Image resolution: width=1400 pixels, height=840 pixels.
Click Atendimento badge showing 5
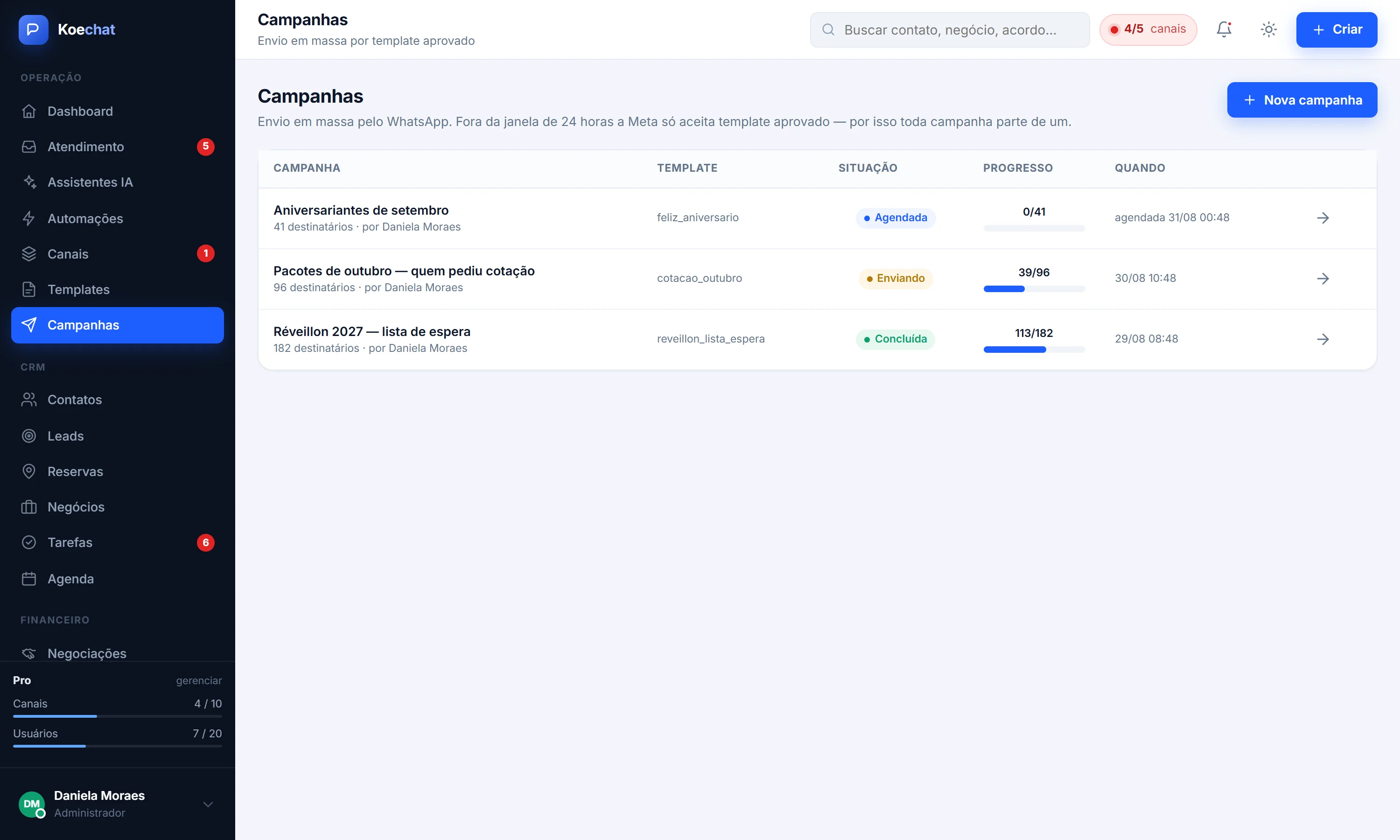pyautogui.click(x=205, y=147)
